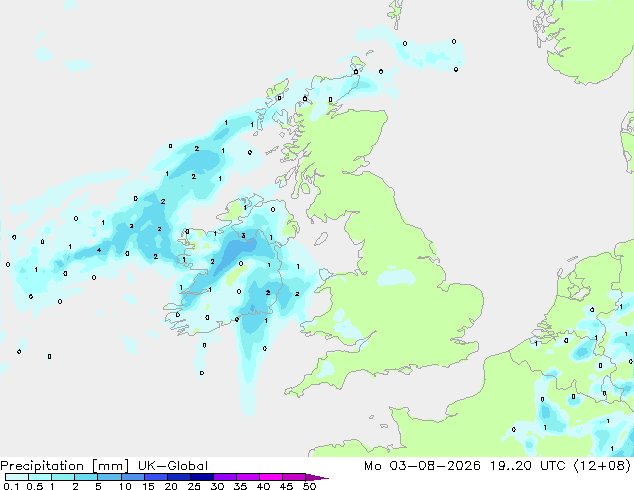
Task: Click the 25 mm dark-blue legend swatch
Action: pos(202,477)
